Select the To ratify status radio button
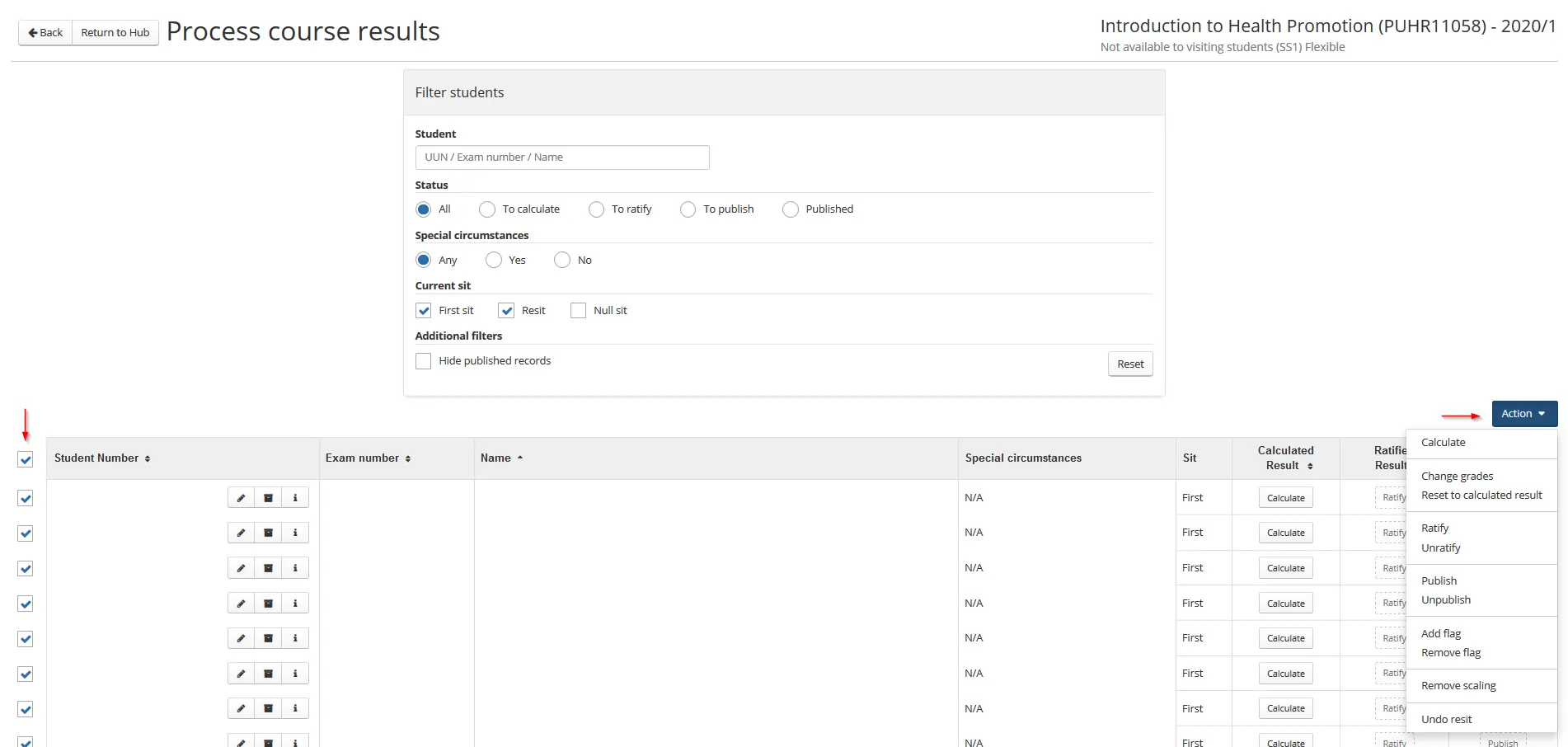This screenshot has height=747, width=1568. click(x=596, y=209)
